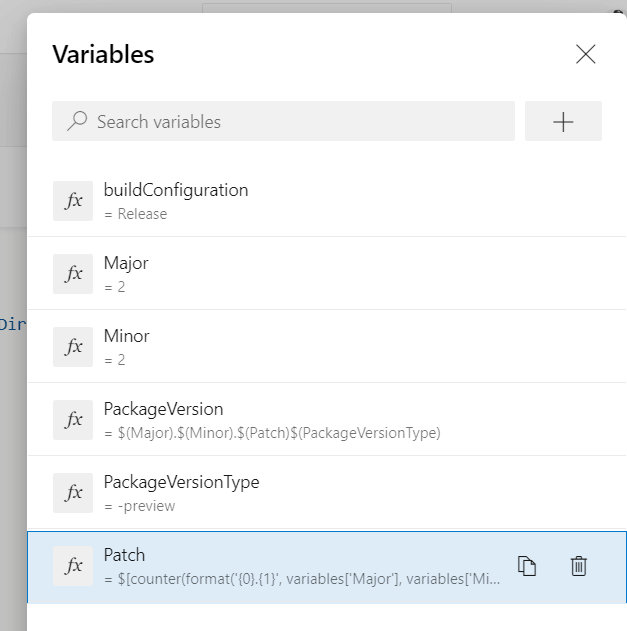Click the Search variables field
Image resolution: width=627 pixels, height=631 pixels.
click(300, 122)
